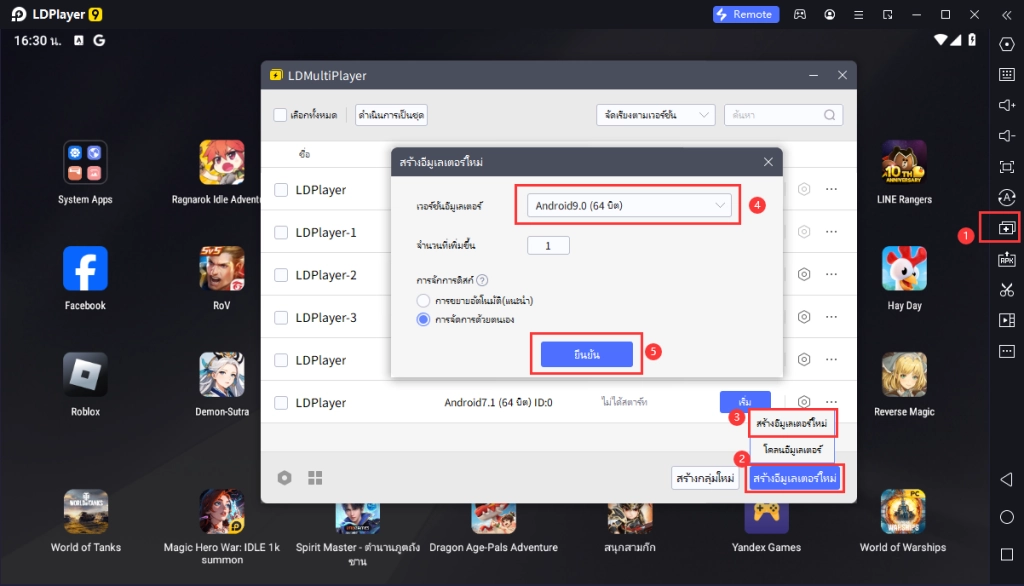Choose โคลนอีมูเลเตอร์ in the popup menu
Image resolution: width=1024 pixels, height=586 pixels.
pos(792,449)
